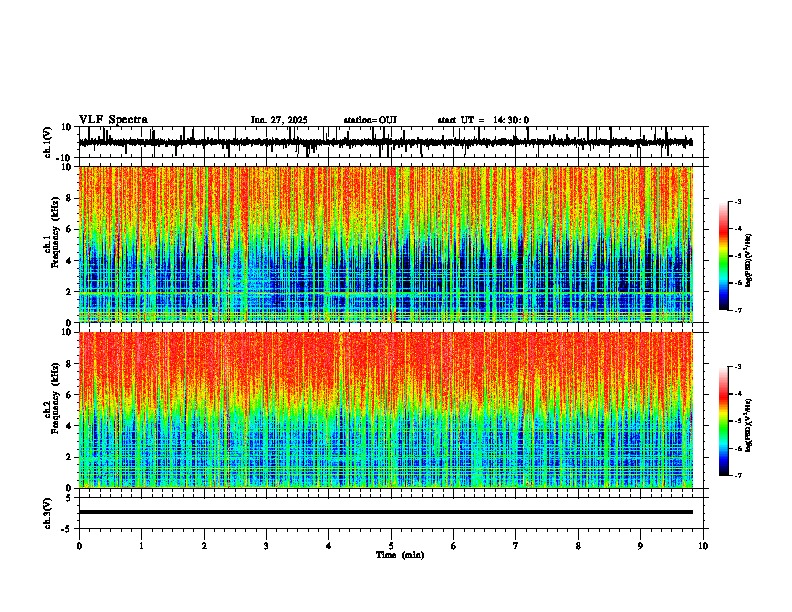Viewport: 792px width, 612px height.
Task: Click ch.1 frequency axis "2" kHz tick label
Action: [x=70, y=292]
